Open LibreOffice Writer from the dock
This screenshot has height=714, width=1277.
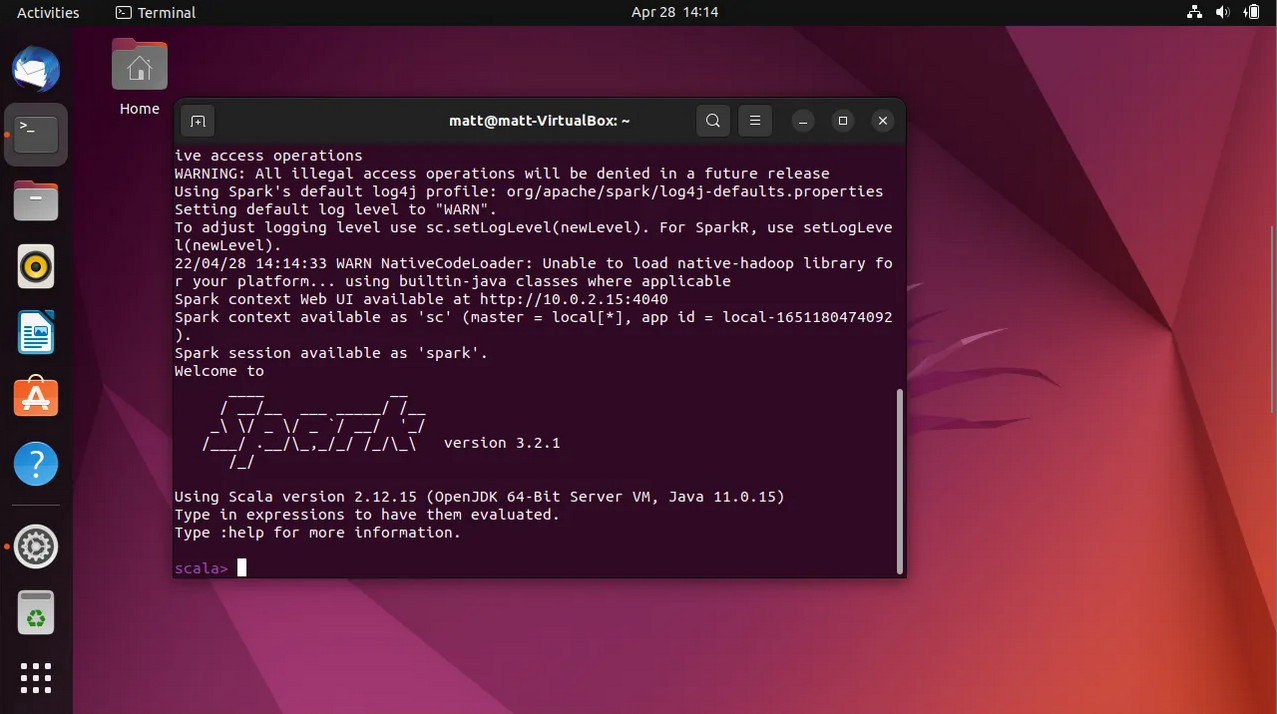tap(36, 333)
